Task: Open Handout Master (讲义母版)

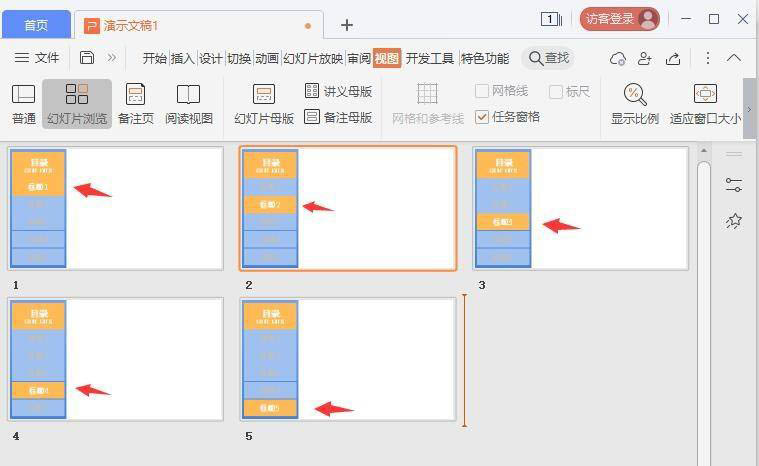Action: point(338,91)
